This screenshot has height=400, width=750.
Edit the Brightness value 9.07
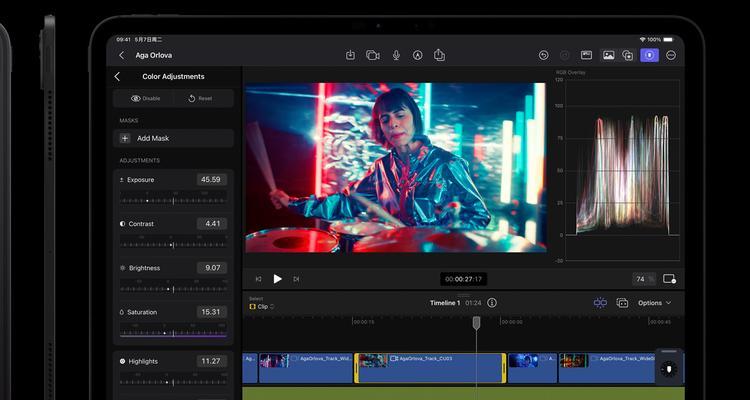(x=212, y=268)
